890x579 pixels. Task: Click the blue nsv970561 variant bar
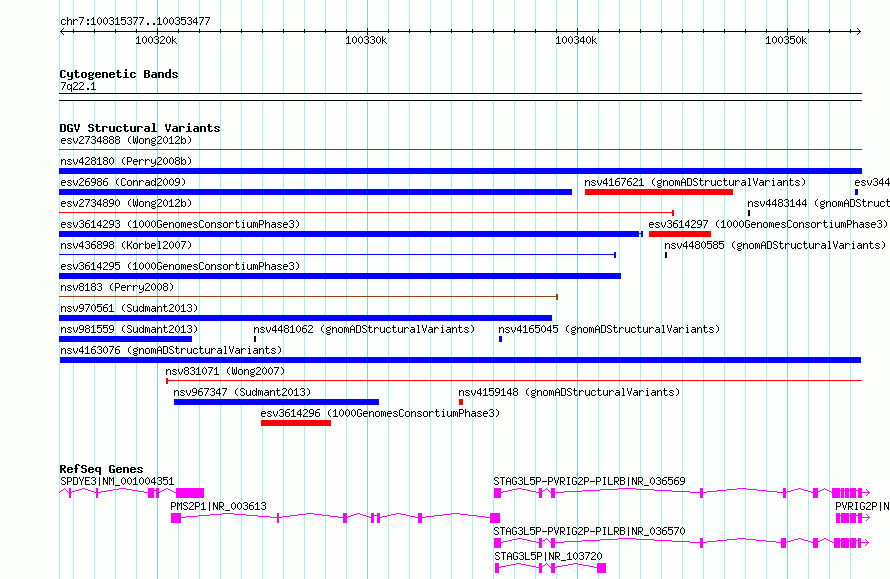point(305,318)
